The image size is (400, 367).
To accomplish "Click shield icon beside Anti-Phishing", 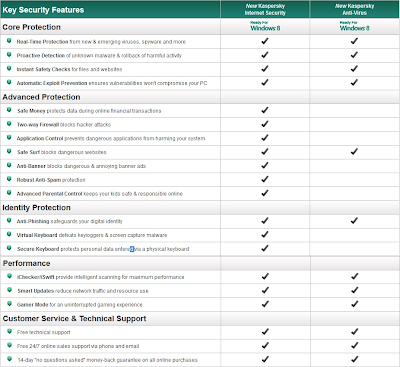I will point(9,221).
